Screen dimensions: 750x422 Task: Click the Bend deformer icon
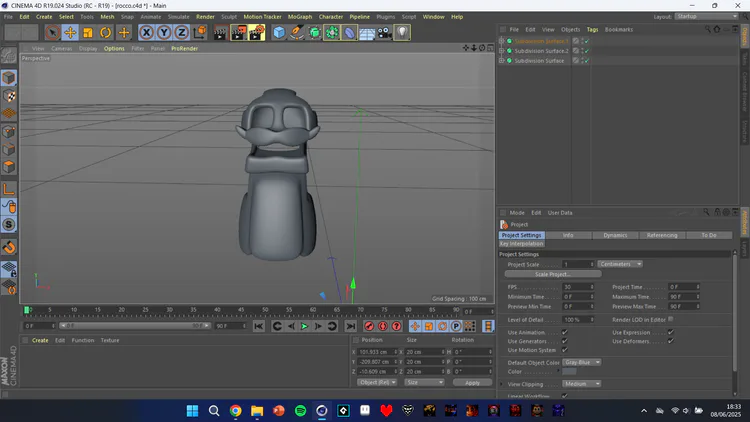click(x=350, y=33)
